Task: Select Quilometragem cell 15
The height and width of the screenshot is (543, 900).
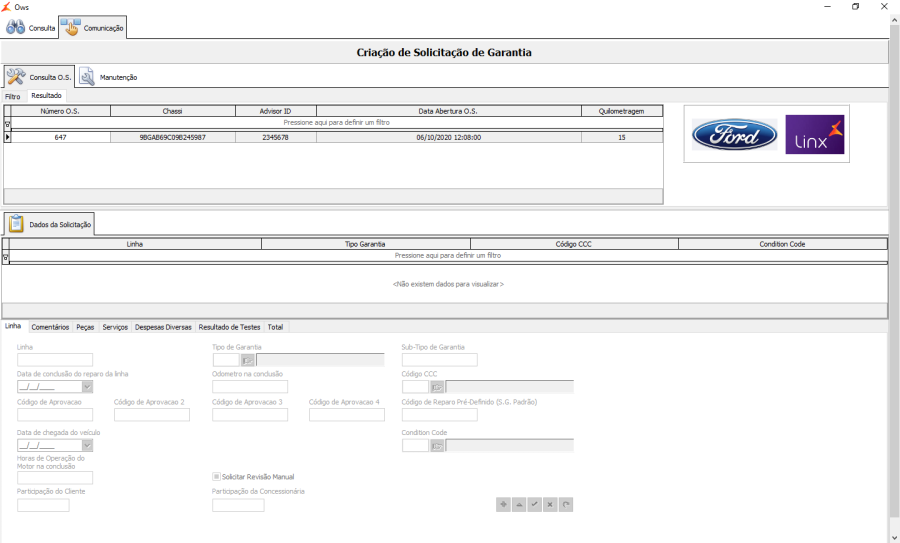Action: [x=622, y=137]
